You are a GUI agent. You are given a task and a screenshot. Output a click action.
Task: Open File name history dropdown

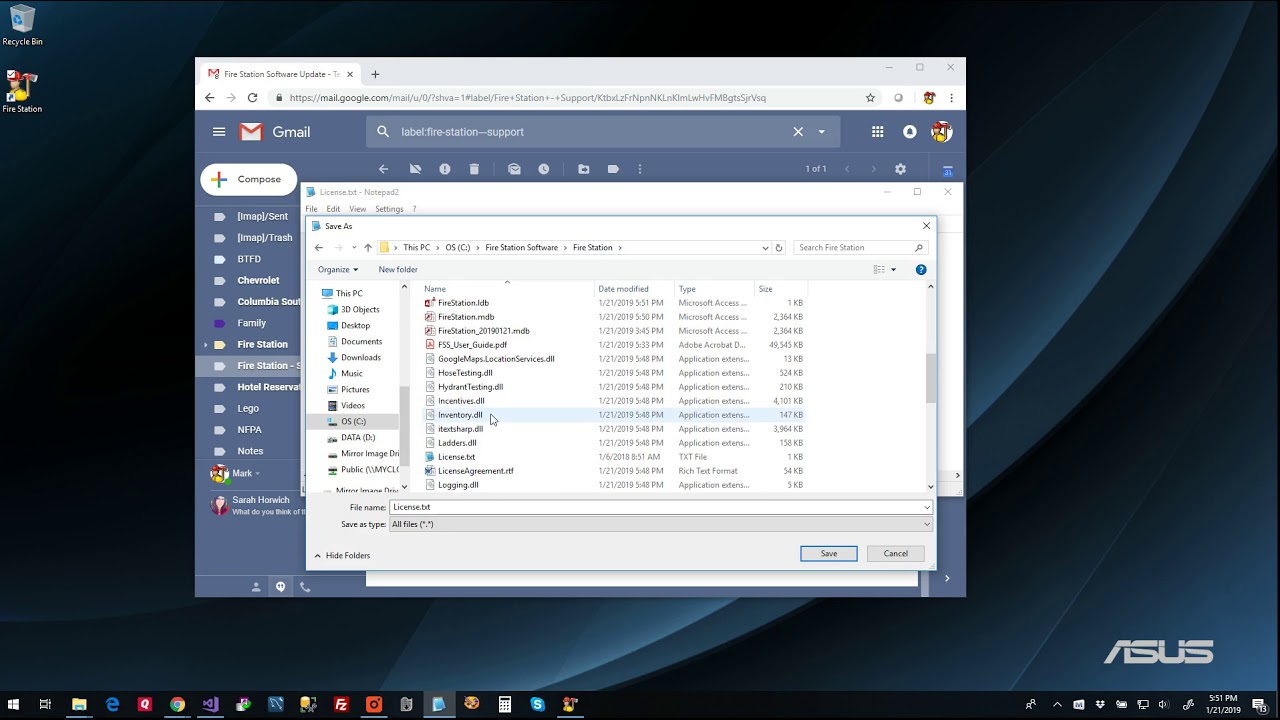coord(927,507)
